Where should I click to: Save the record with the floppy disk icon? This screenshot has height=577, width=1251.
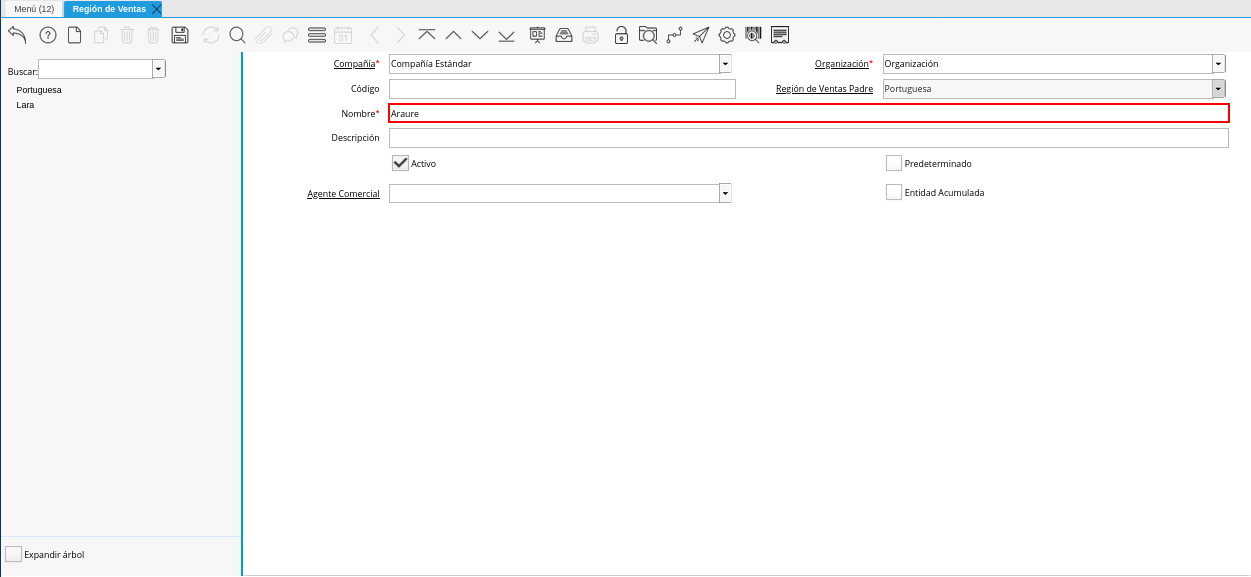pos(180,35)
